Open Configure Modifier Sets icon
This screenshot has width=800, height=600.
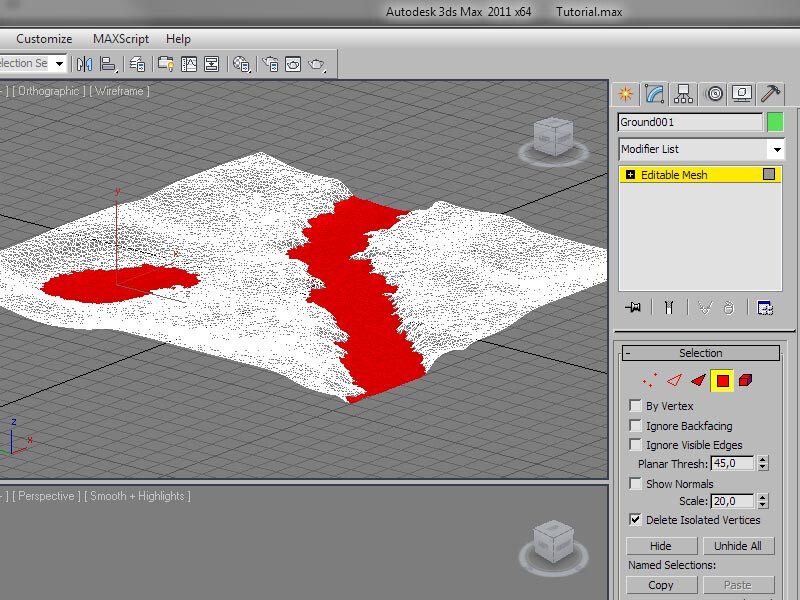[765, 308]
